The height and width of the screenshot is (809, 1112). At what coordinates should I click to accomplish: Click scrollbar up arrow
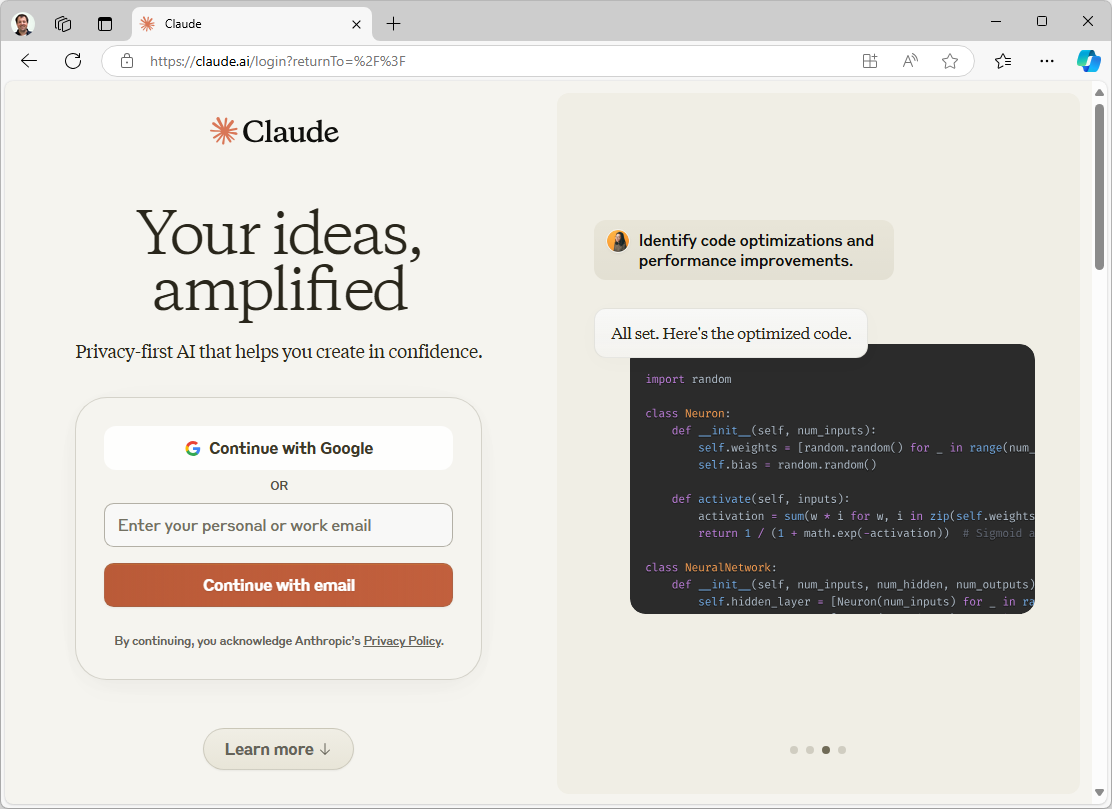click(1099, 93)
